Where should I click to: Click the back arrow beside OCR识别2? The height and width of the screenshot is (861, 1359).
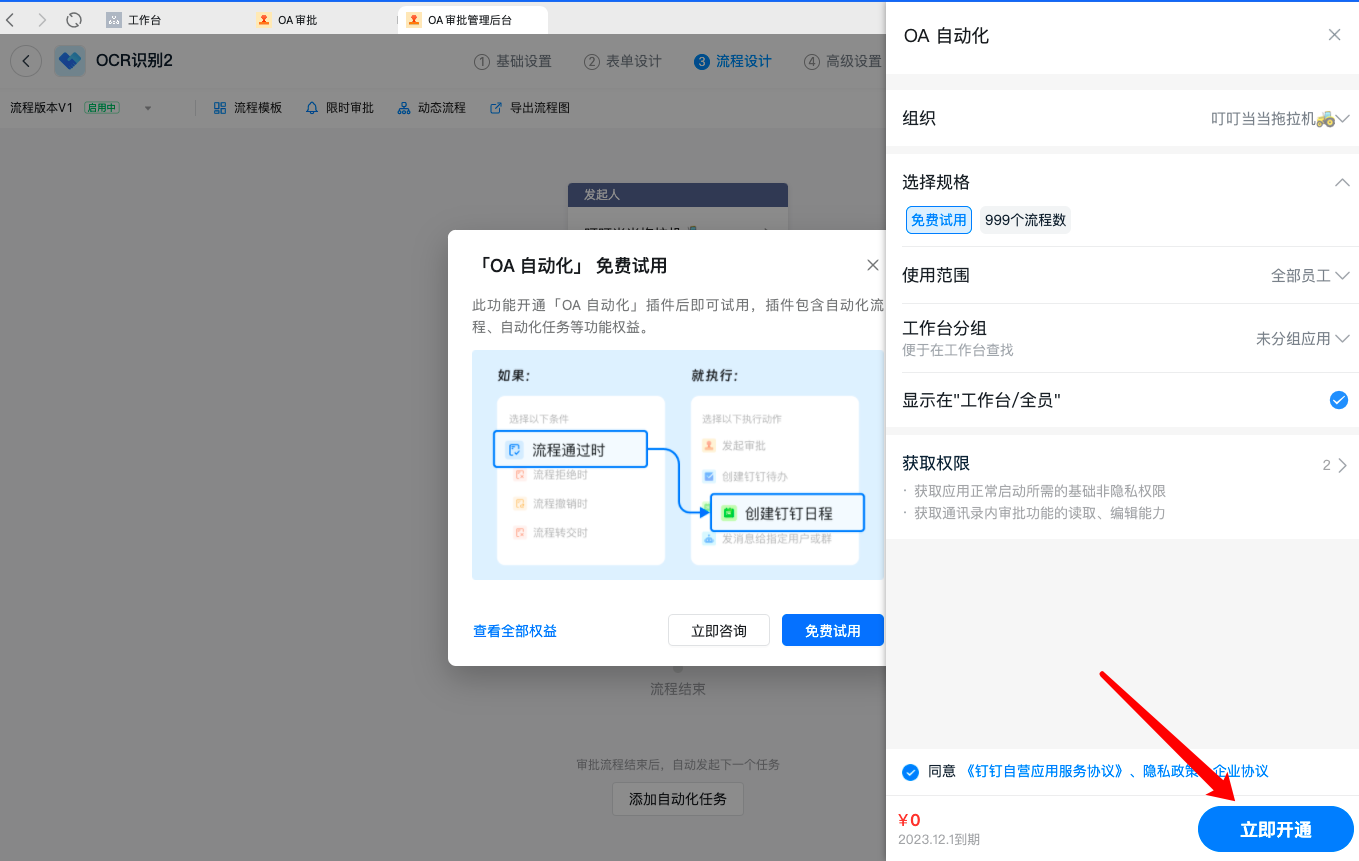pyautogui.click(x=26, y=61)
